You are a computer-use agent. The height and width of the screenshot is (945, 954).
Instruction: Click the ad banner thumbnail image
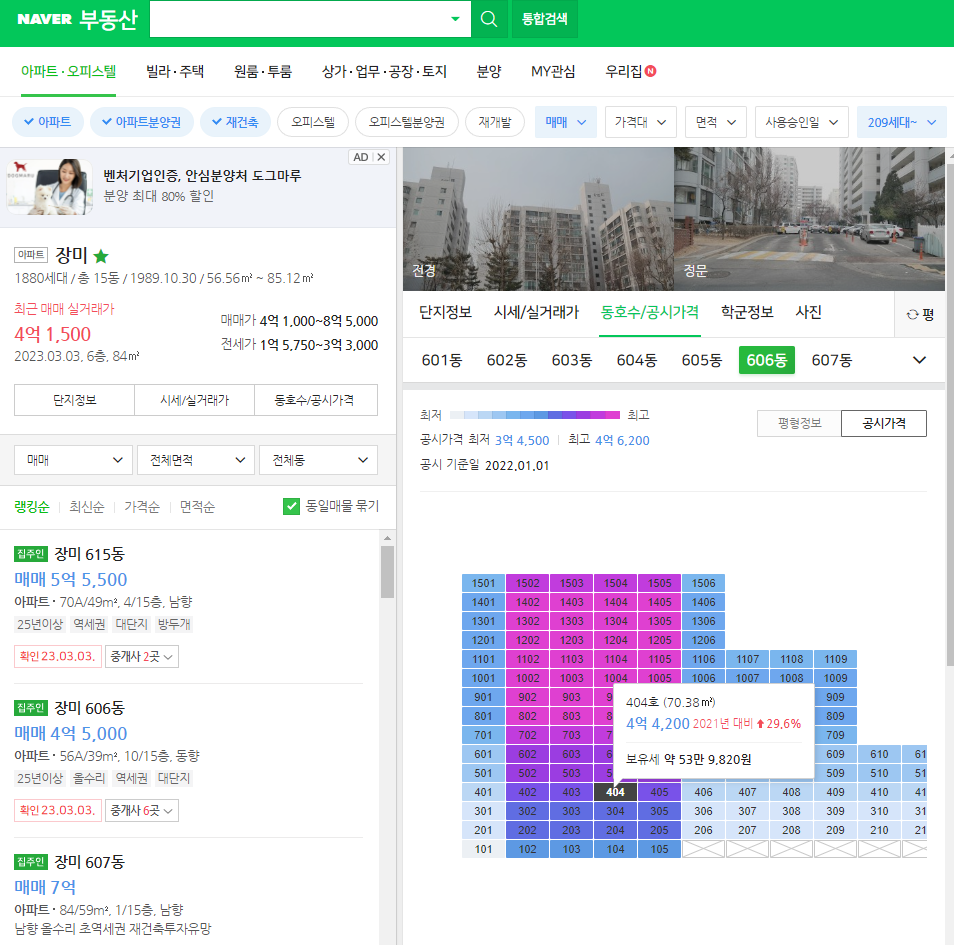coord(49,187)
